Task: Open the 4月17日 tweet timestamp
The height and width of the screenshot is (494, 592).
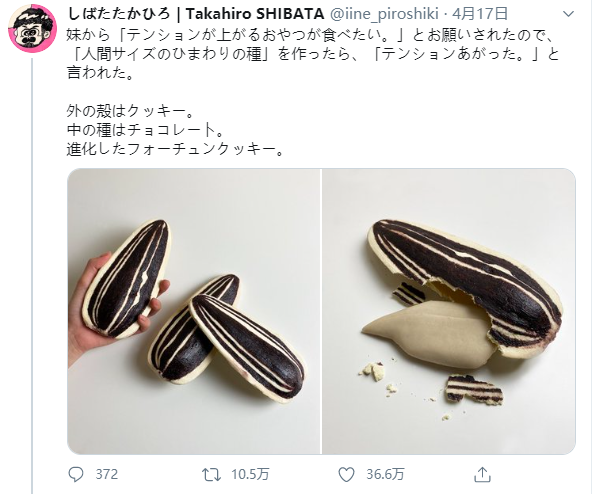Action: 480,14
